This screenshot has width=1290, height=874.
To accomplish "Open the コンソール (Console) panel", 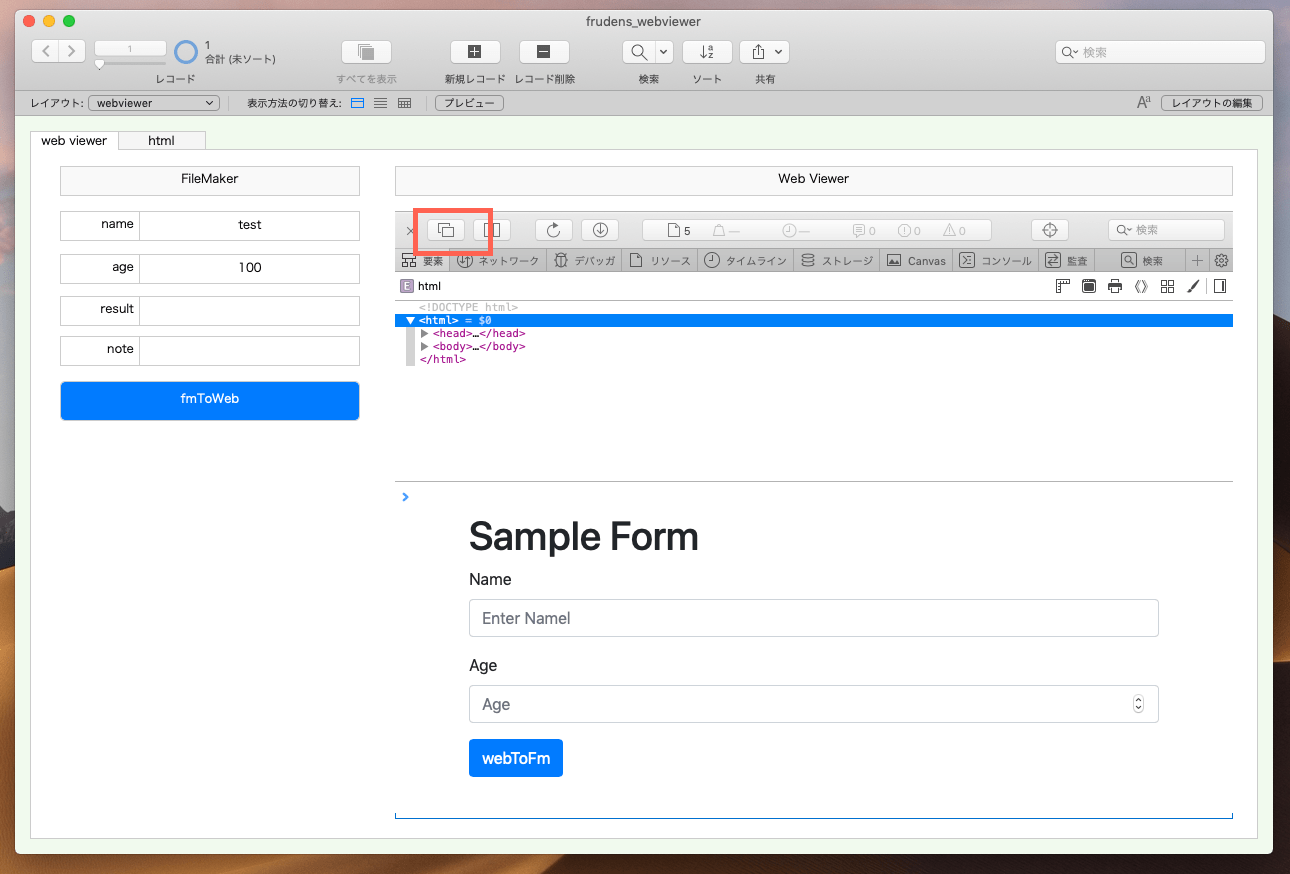I will 996,260.
